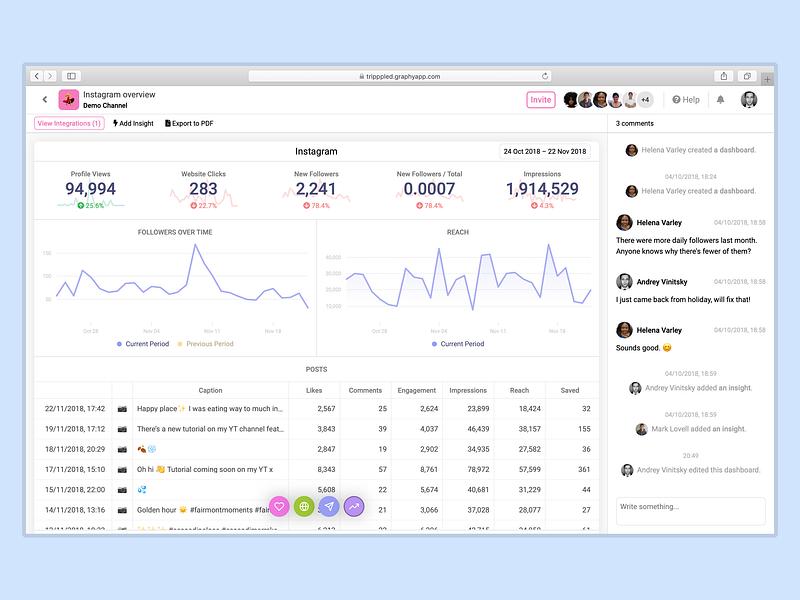
Task: Click Andrey Vinitsky's avatar on holiday comment
Action: point(624,282)
